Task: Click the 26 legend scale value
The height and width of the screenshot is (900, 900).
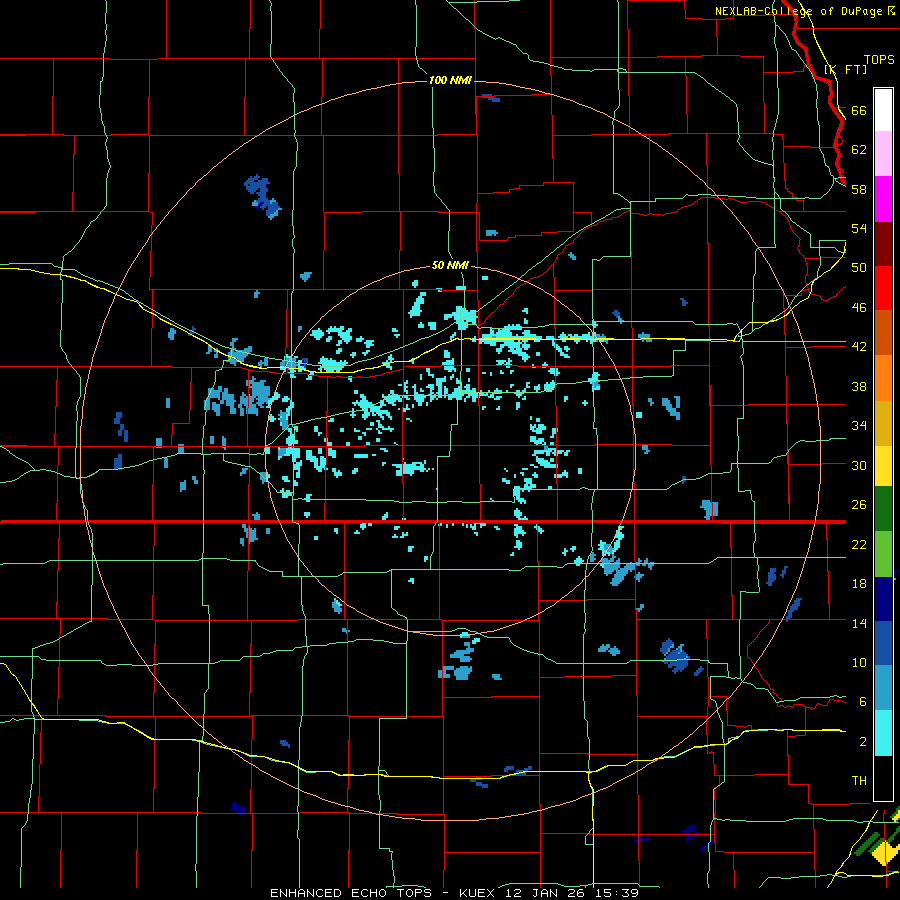Action: [859, 505]
